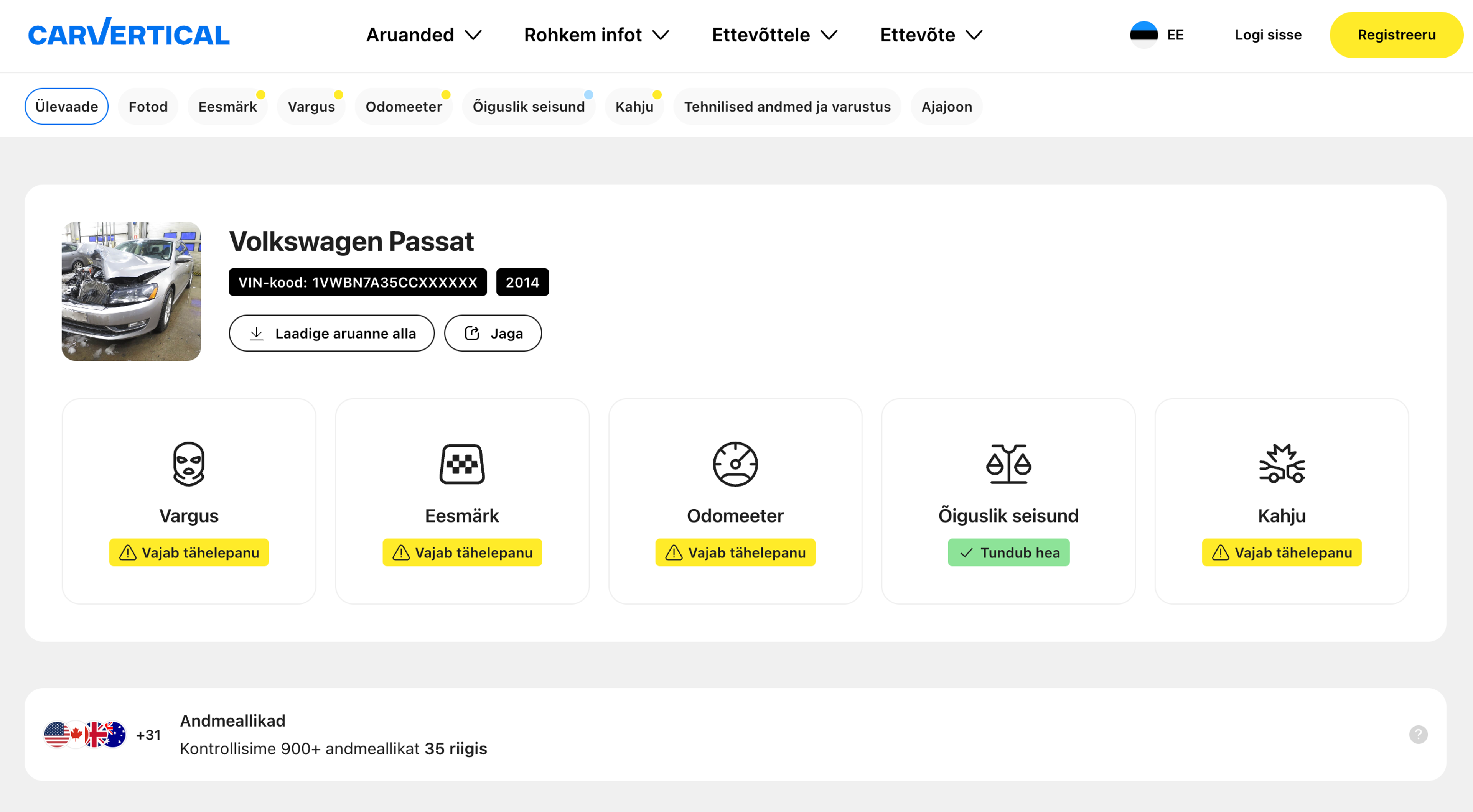Click the car crash icon in Kahju card

pos(1282,464)
